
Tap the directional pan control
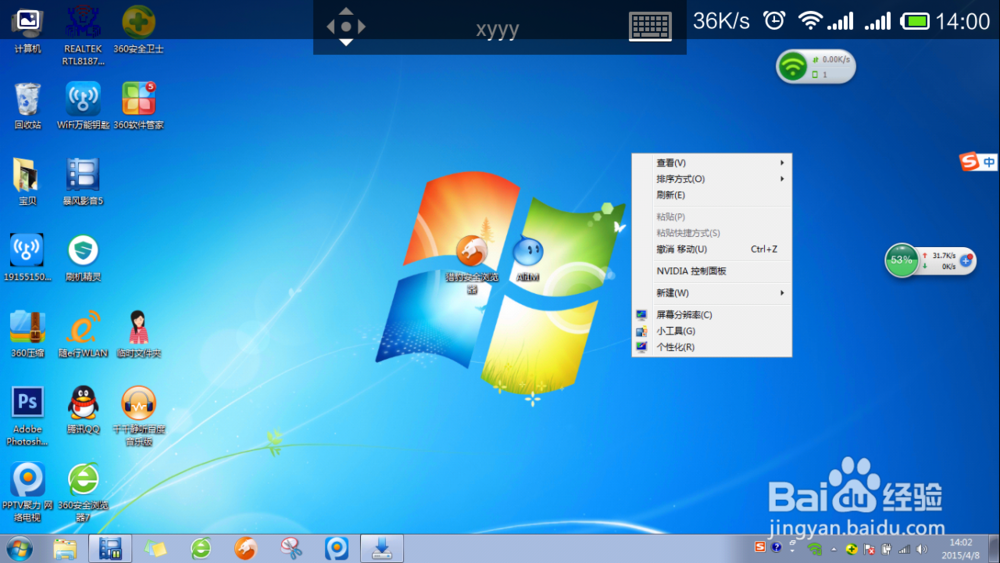pos(346,27)
